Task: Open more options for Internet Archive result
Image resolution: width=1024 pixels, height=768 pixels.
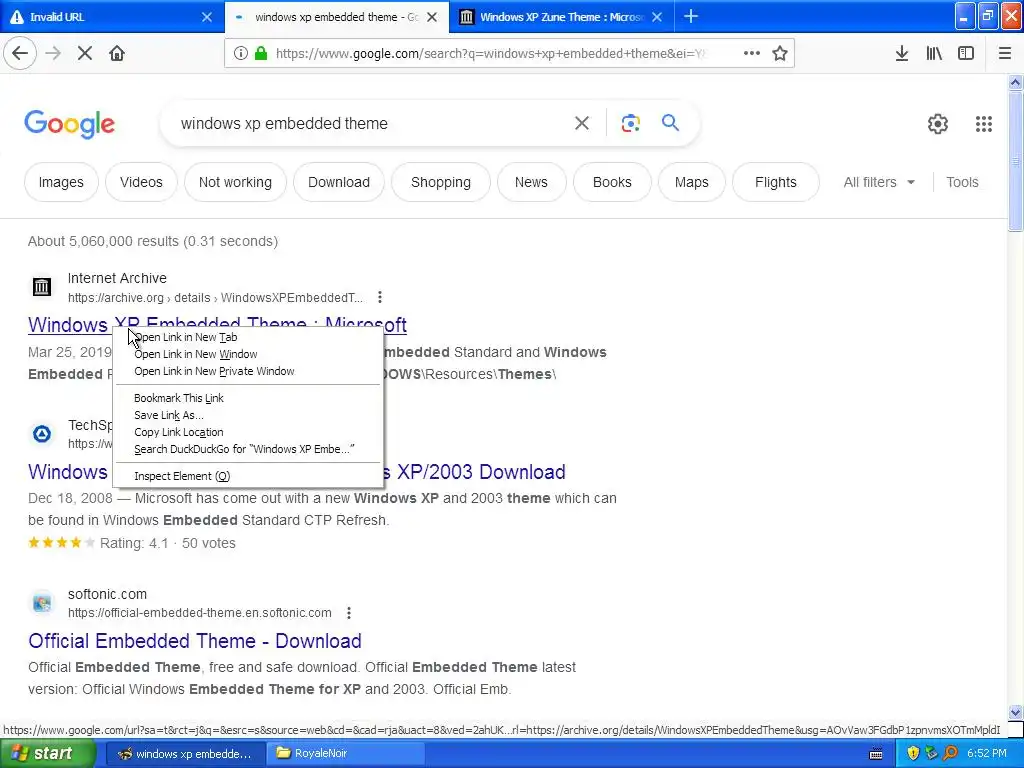Action: [x=379, y=297]
